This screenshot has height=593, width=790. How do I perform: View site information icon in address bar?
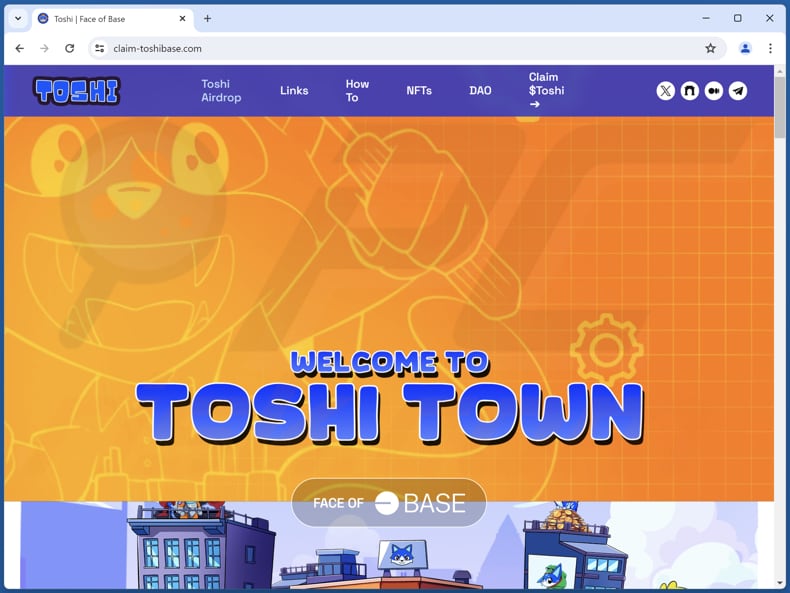tap(99, 48)
